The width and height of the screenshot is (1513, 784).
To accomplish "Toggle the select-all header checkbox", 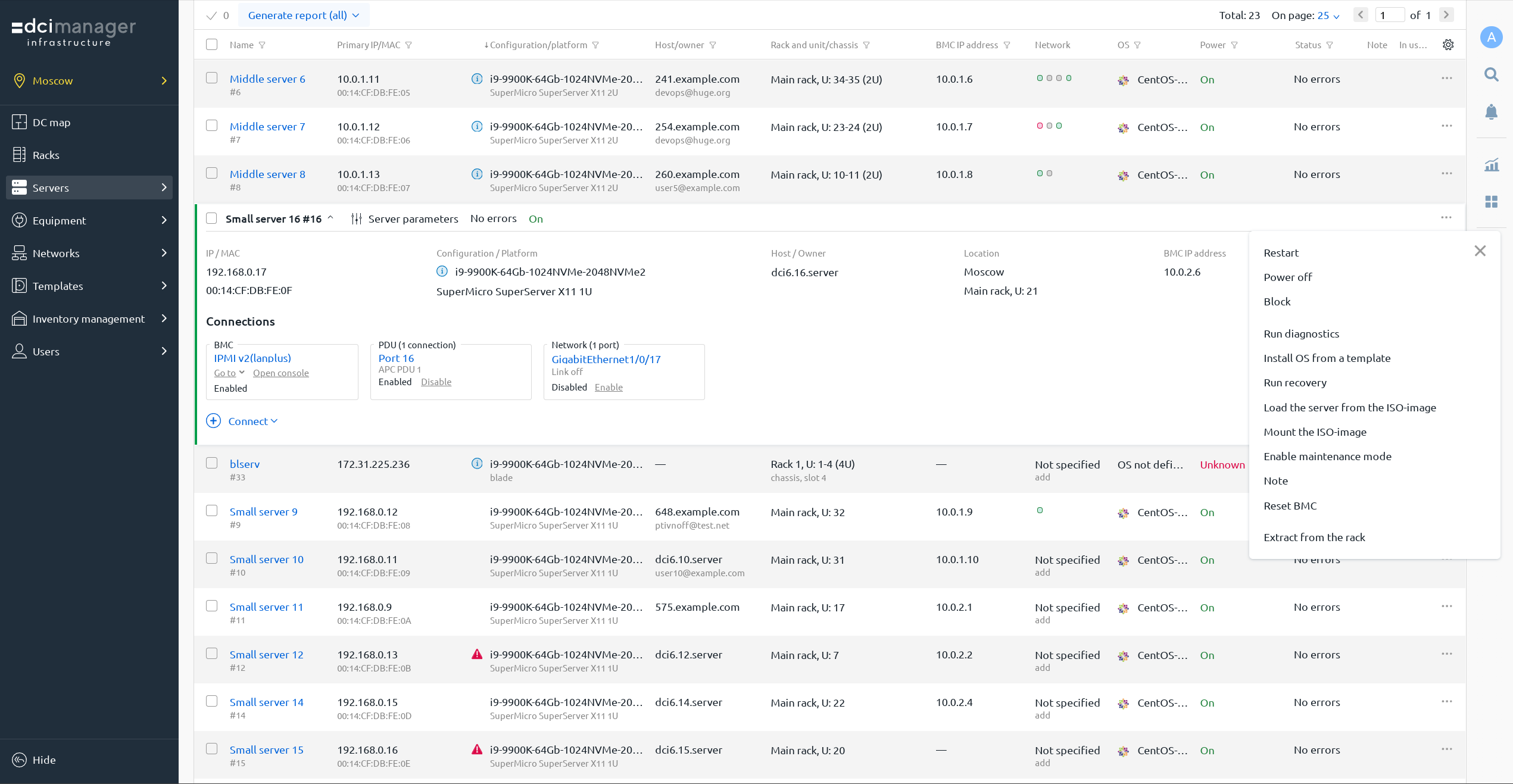I will [211, 45].
